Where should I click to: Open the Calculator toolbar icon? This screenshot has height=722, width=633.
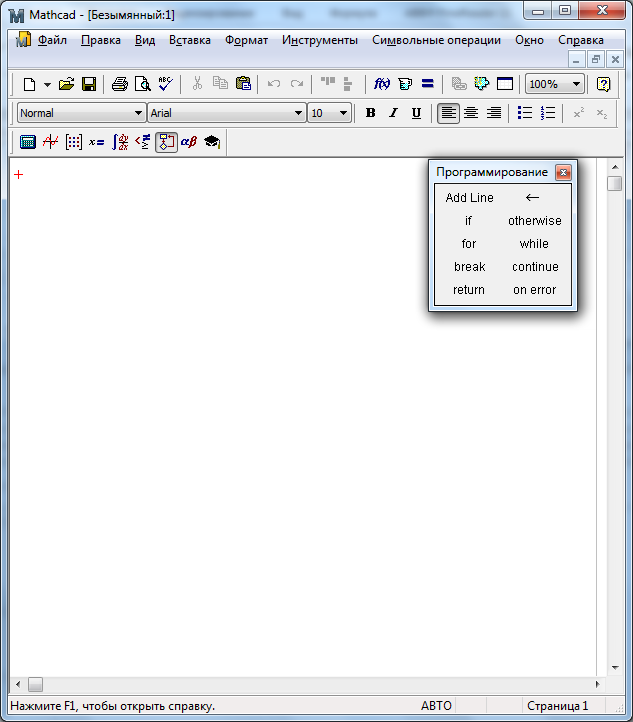pos(28,142)
